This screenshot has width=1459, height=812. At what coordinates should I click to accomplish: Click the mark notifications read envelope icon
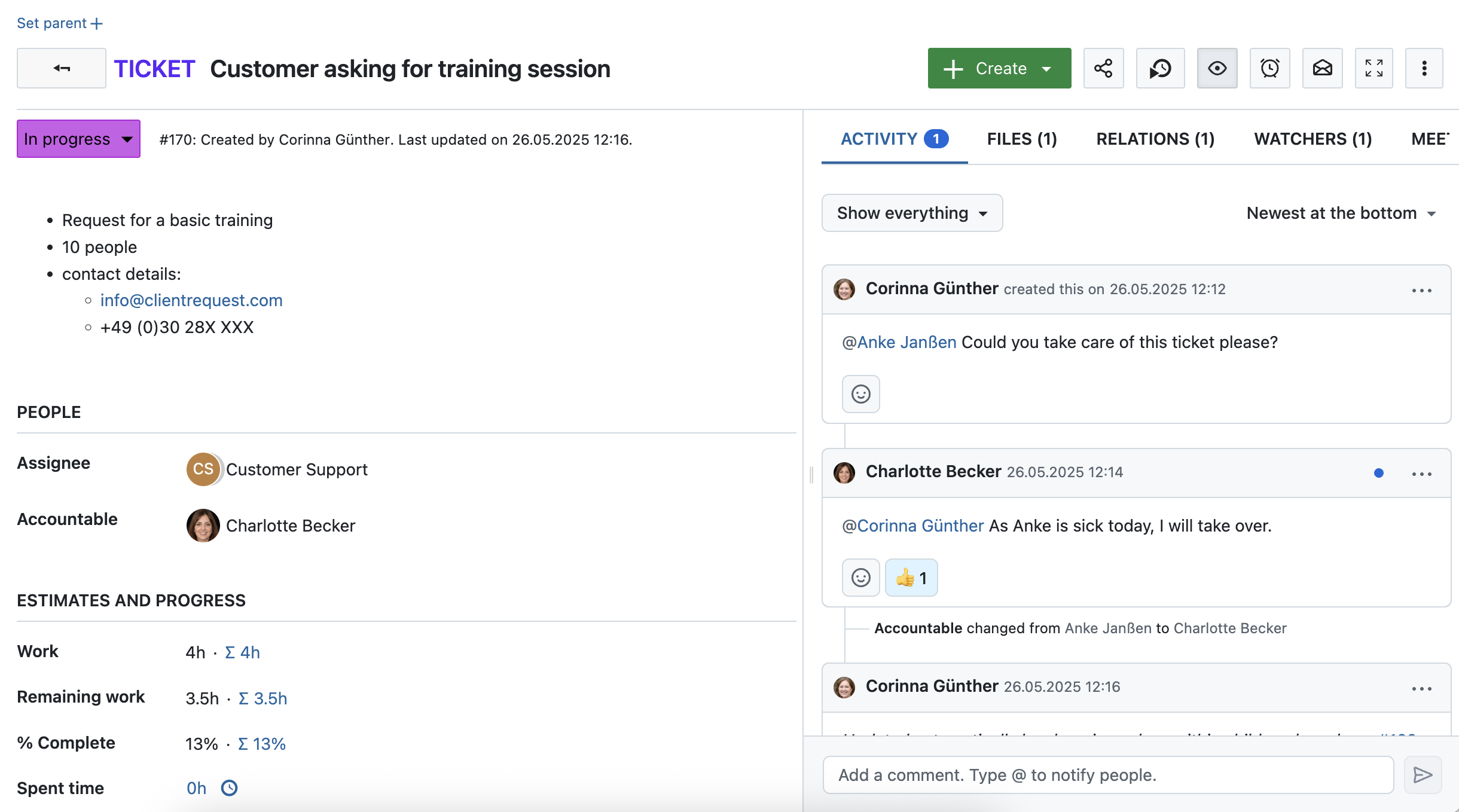[1322, 69]
